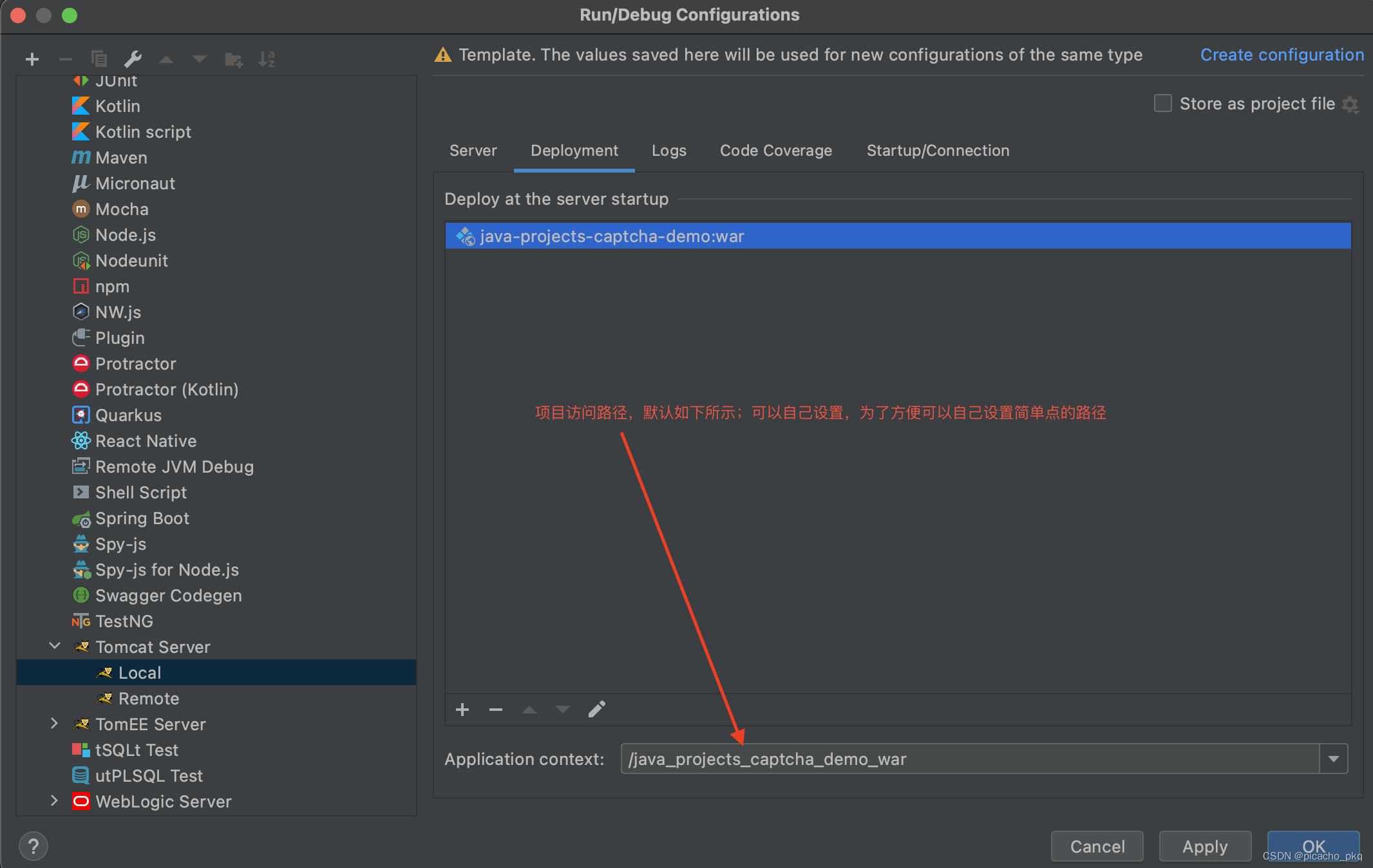Switch to the Startup/Connection tab
Image resolution: width=1373 pixels, height=868 pixels.
[x=938, y=151]
